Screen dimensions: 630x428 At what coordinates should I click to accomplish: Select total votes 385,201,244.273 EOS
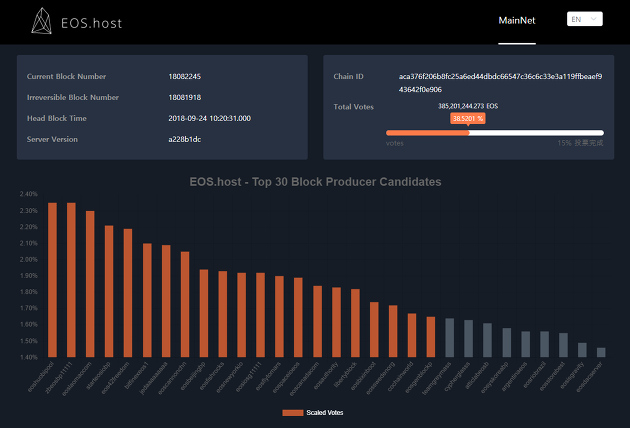[x=468, y=106]
